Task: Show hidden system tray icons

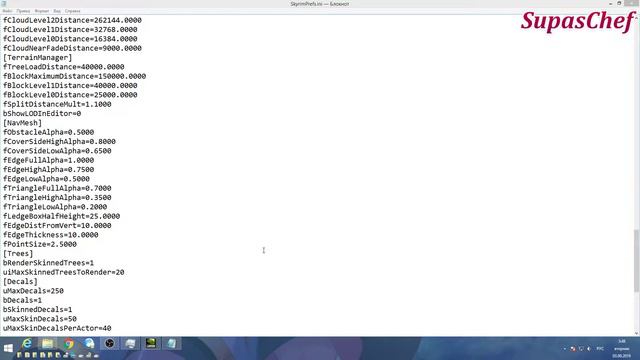Action: (565, 349)
